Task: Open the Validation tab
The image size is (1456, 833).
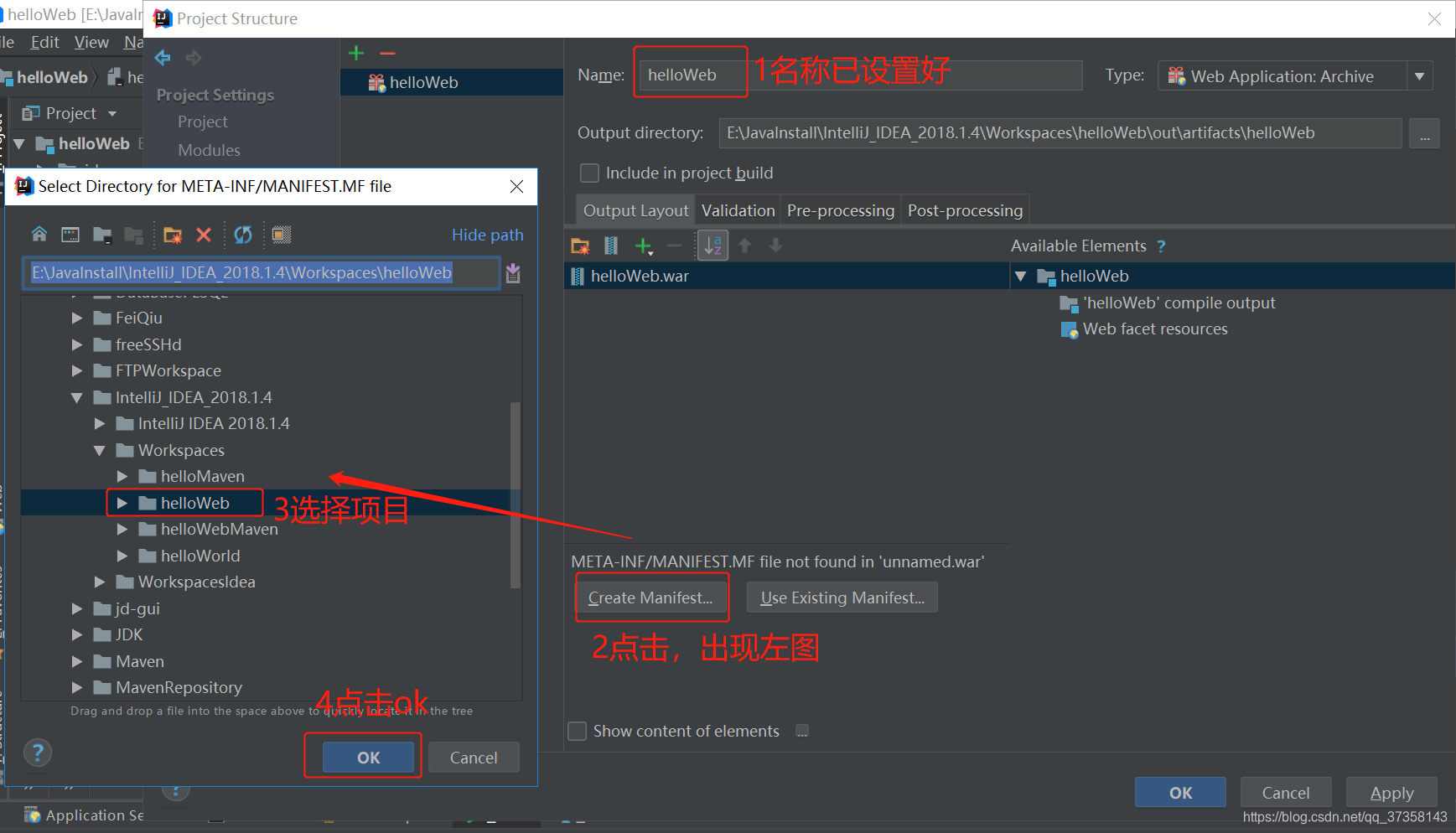Action: (738, 210)
